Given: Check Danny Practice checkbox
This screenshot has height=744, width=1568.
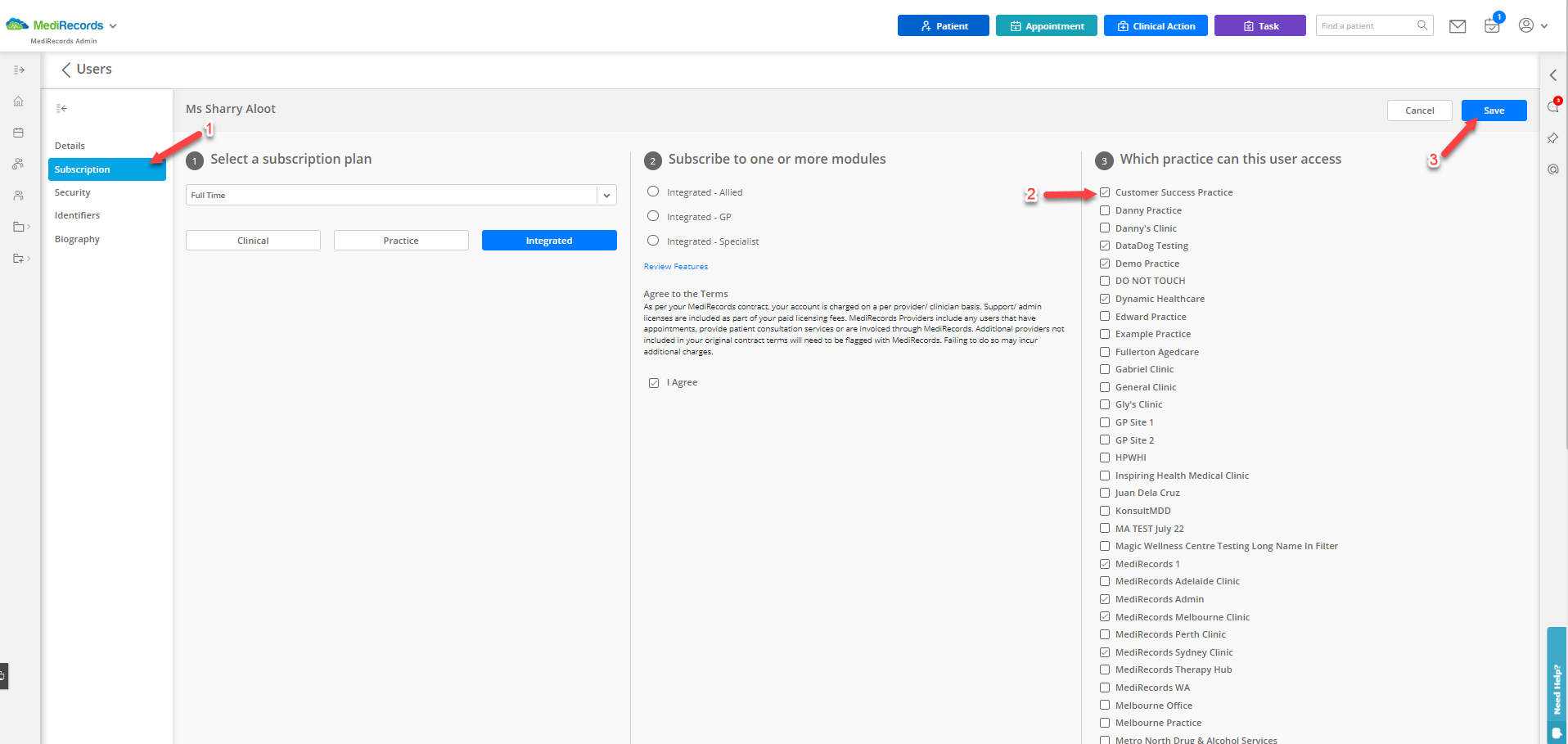Looking at the screenshot, I should (x=1105, y=210).
